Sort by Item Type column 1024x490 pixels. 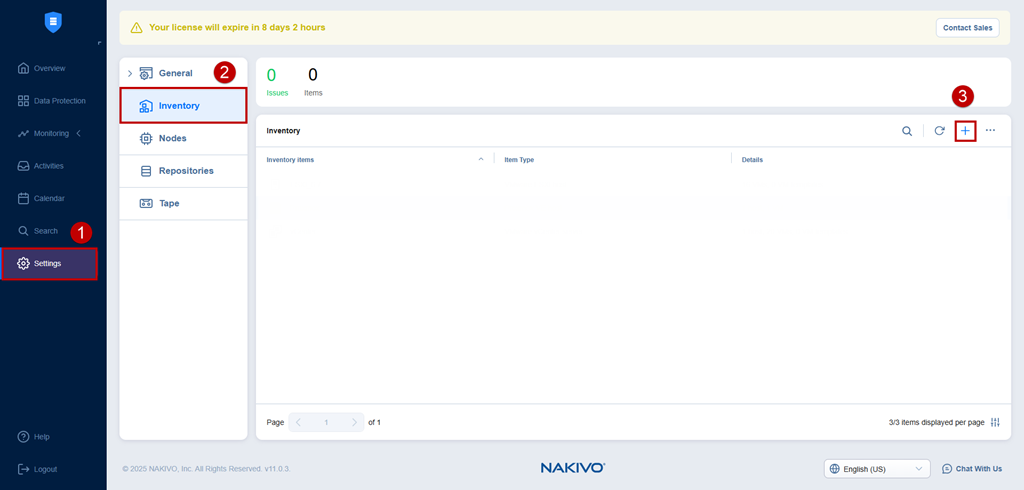pos(519,159)
